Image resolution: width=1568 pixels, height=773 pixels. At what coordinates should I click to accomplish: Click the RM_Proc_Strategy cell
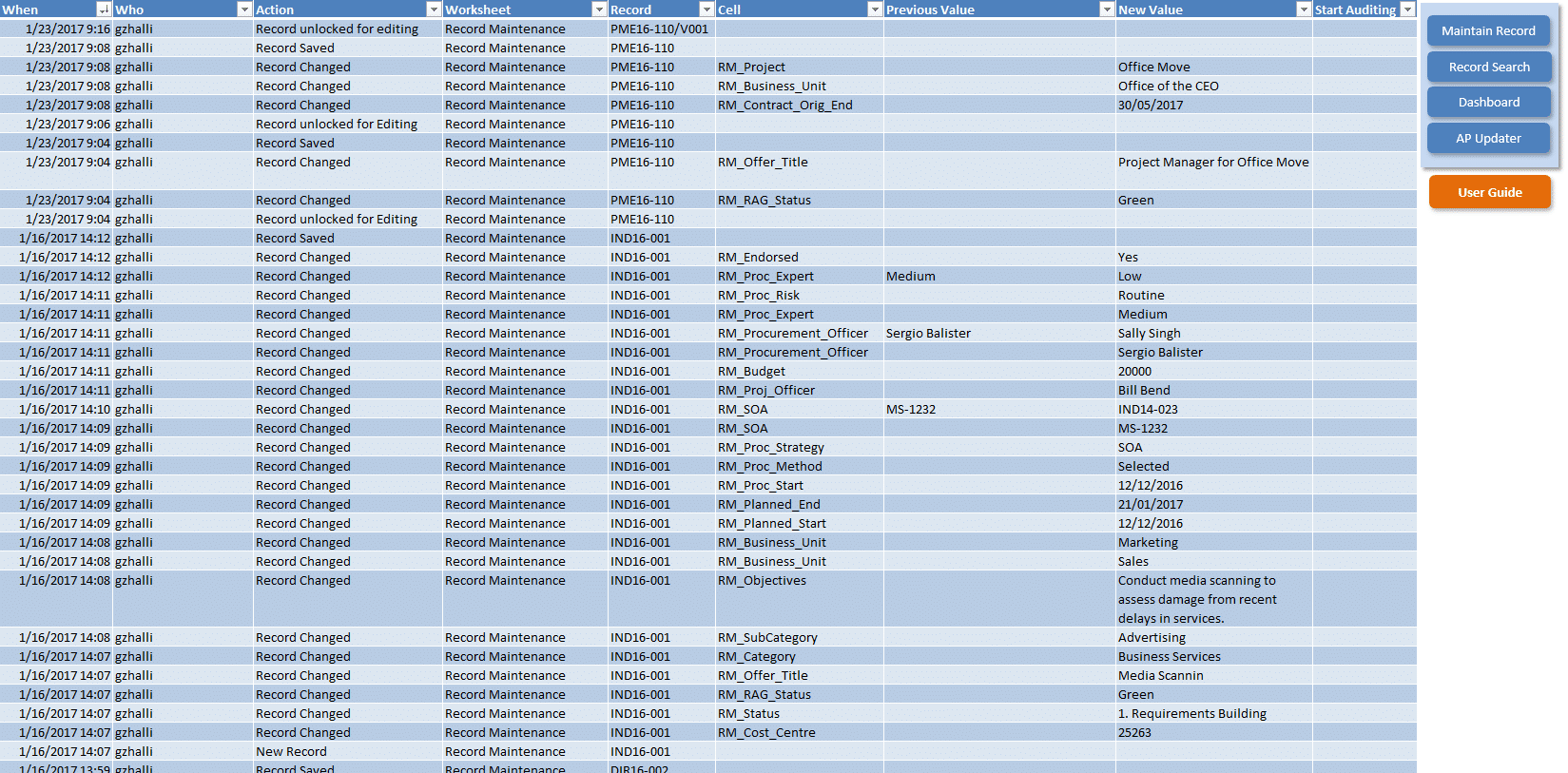800,447
